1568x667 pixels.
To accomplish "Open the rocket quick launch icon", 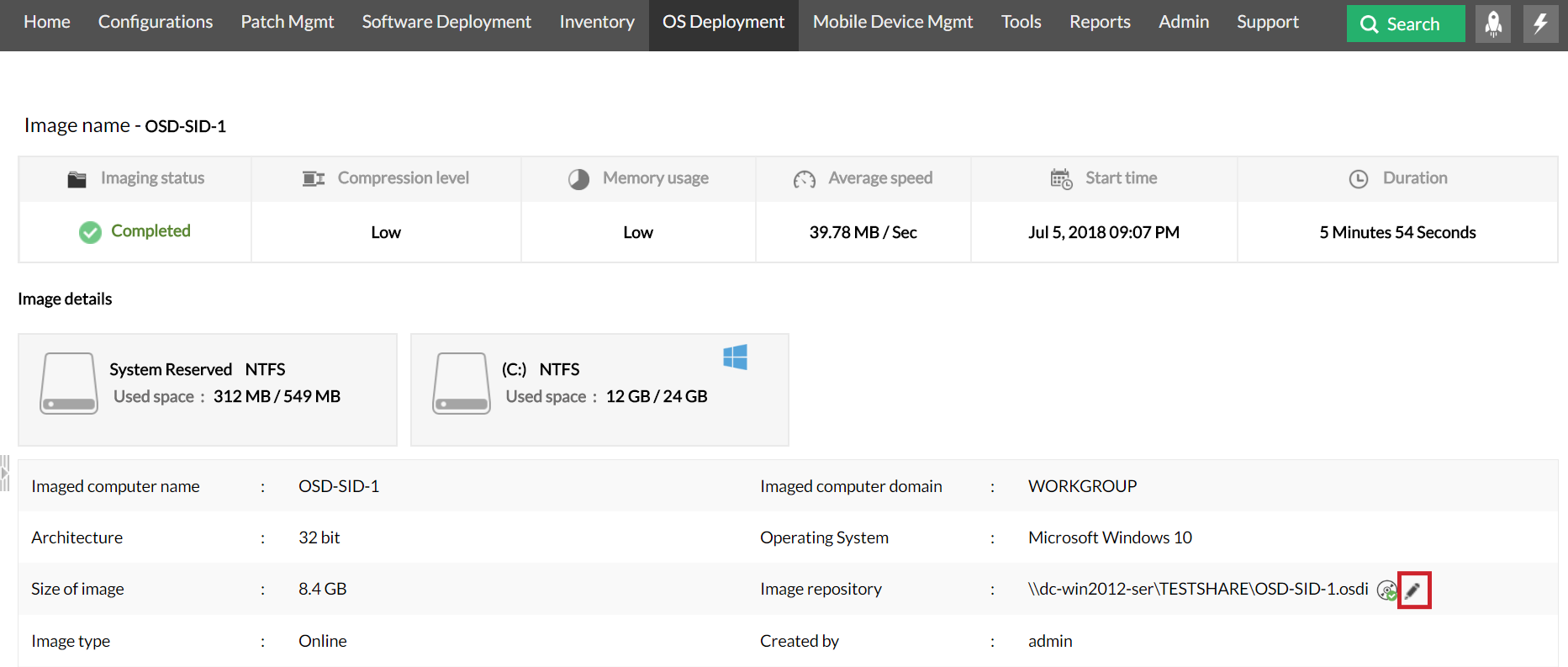I will [1493, 24].
